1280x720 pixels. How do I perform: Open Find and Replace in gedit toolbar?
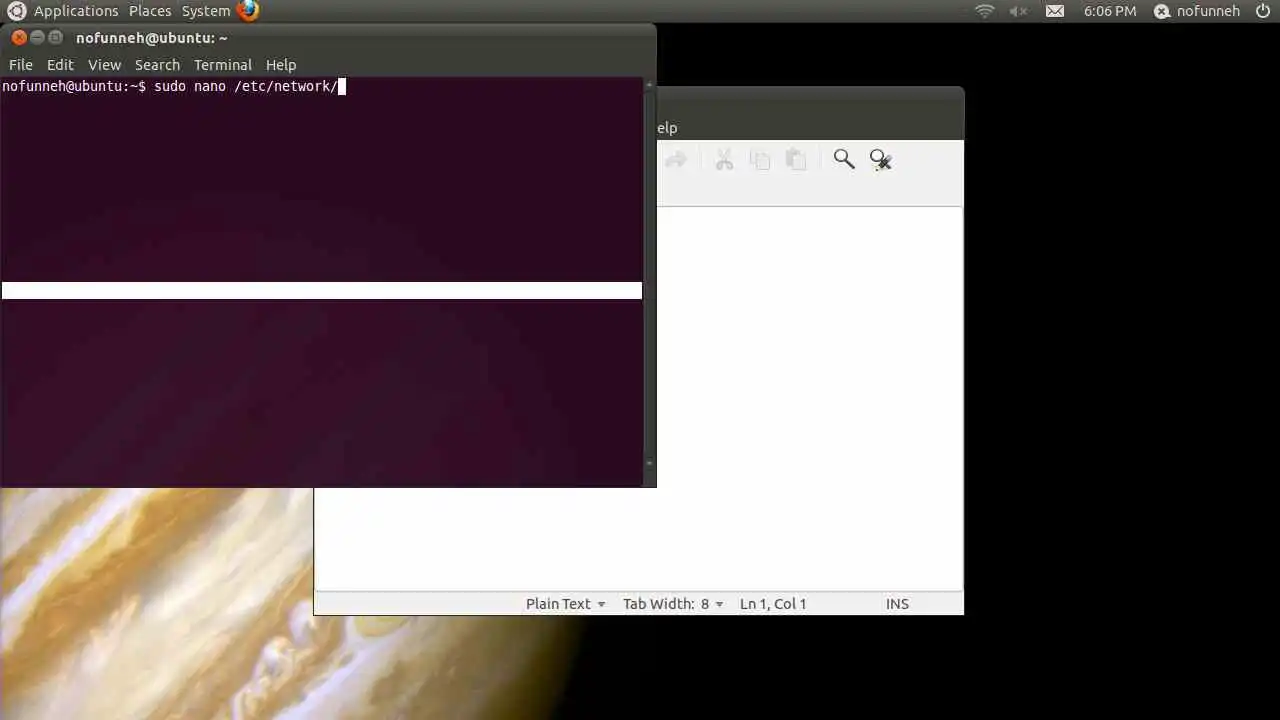point(880,159)
